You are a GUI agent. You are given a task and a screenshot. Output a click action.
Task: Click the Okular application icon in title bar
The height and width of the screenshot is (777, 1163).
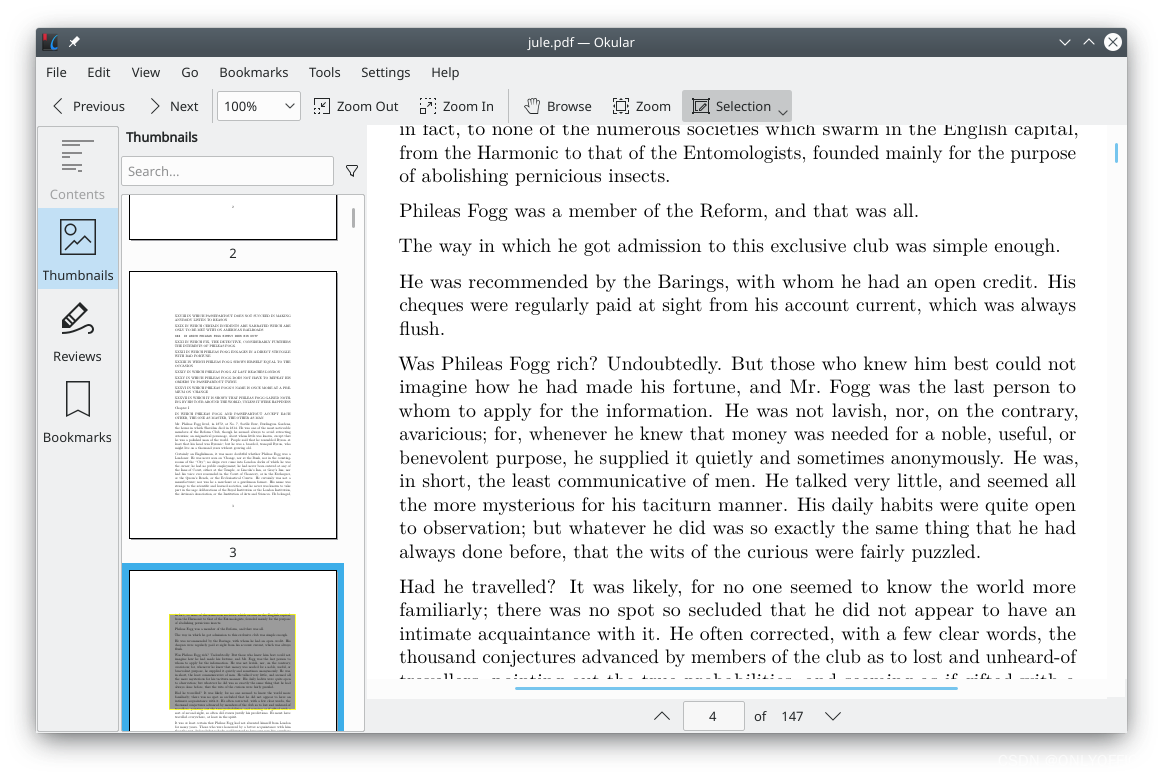tap(50, 42)
